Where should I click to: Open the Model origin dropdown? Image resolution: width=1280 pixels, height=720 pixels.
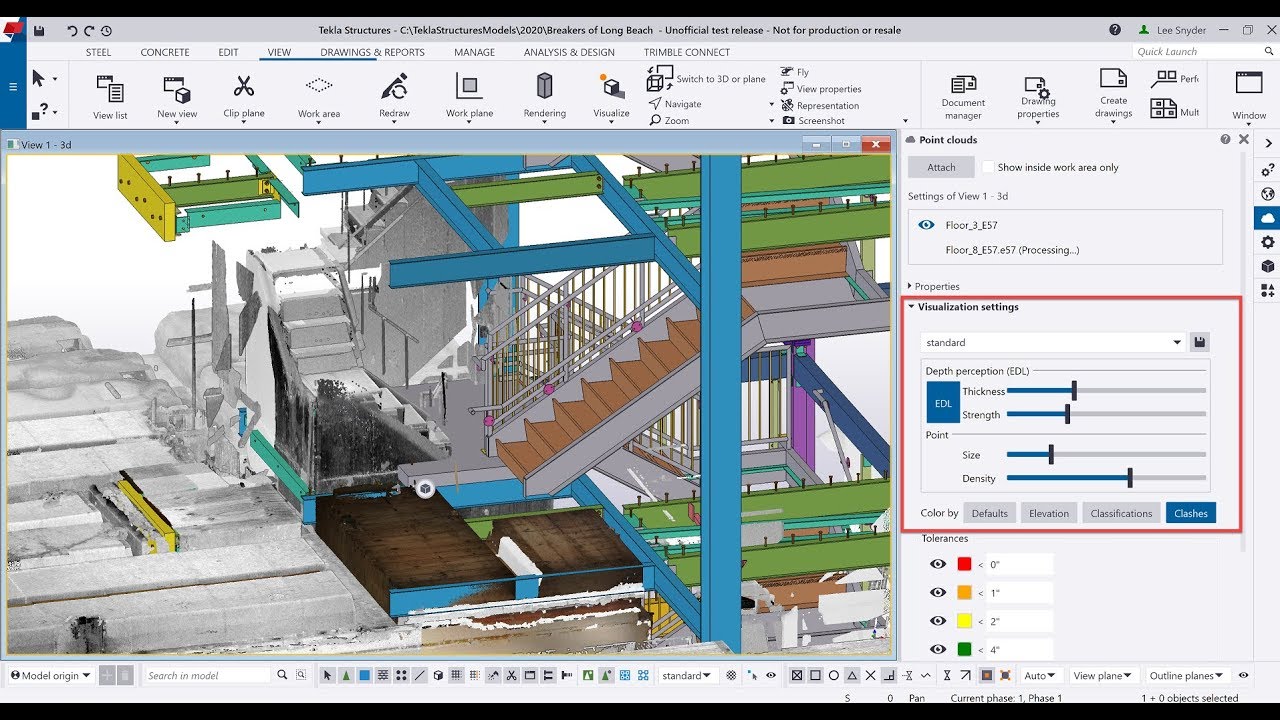pos(50,676)
